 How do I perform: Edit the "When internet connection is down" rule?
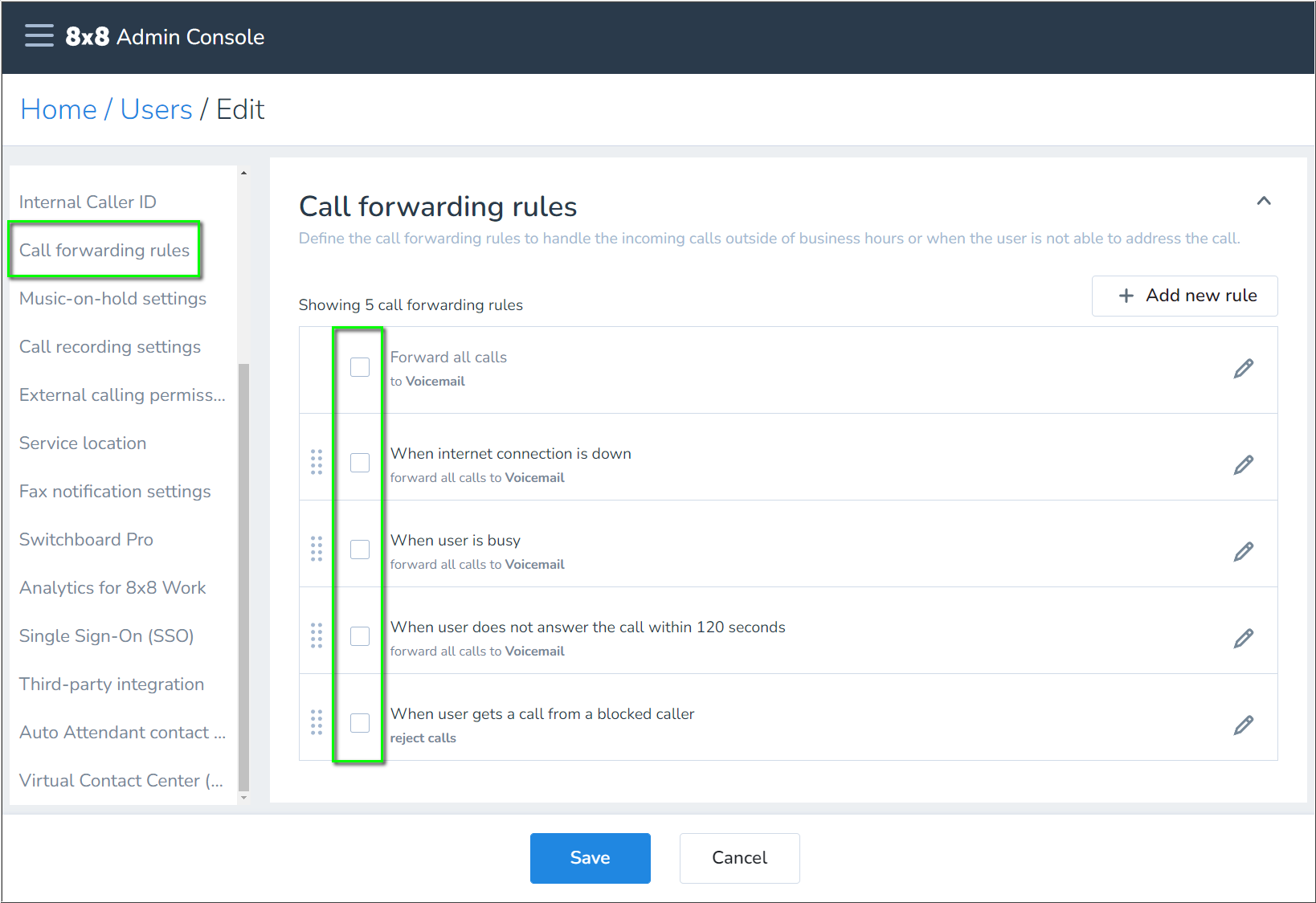1244,464
